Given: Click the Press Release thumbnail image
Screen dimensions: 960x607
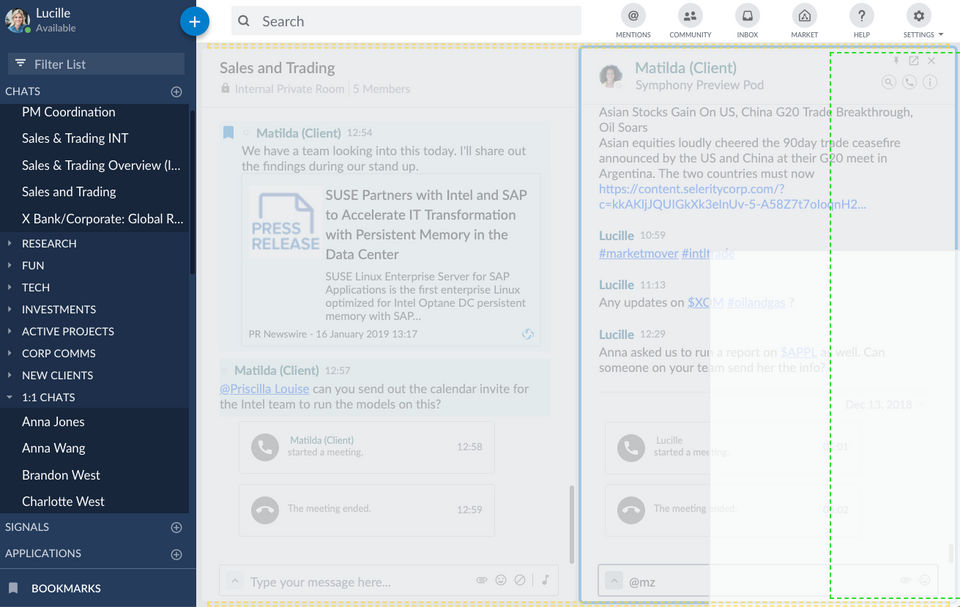Looking at the screenshot, I should tap(285, 222).
